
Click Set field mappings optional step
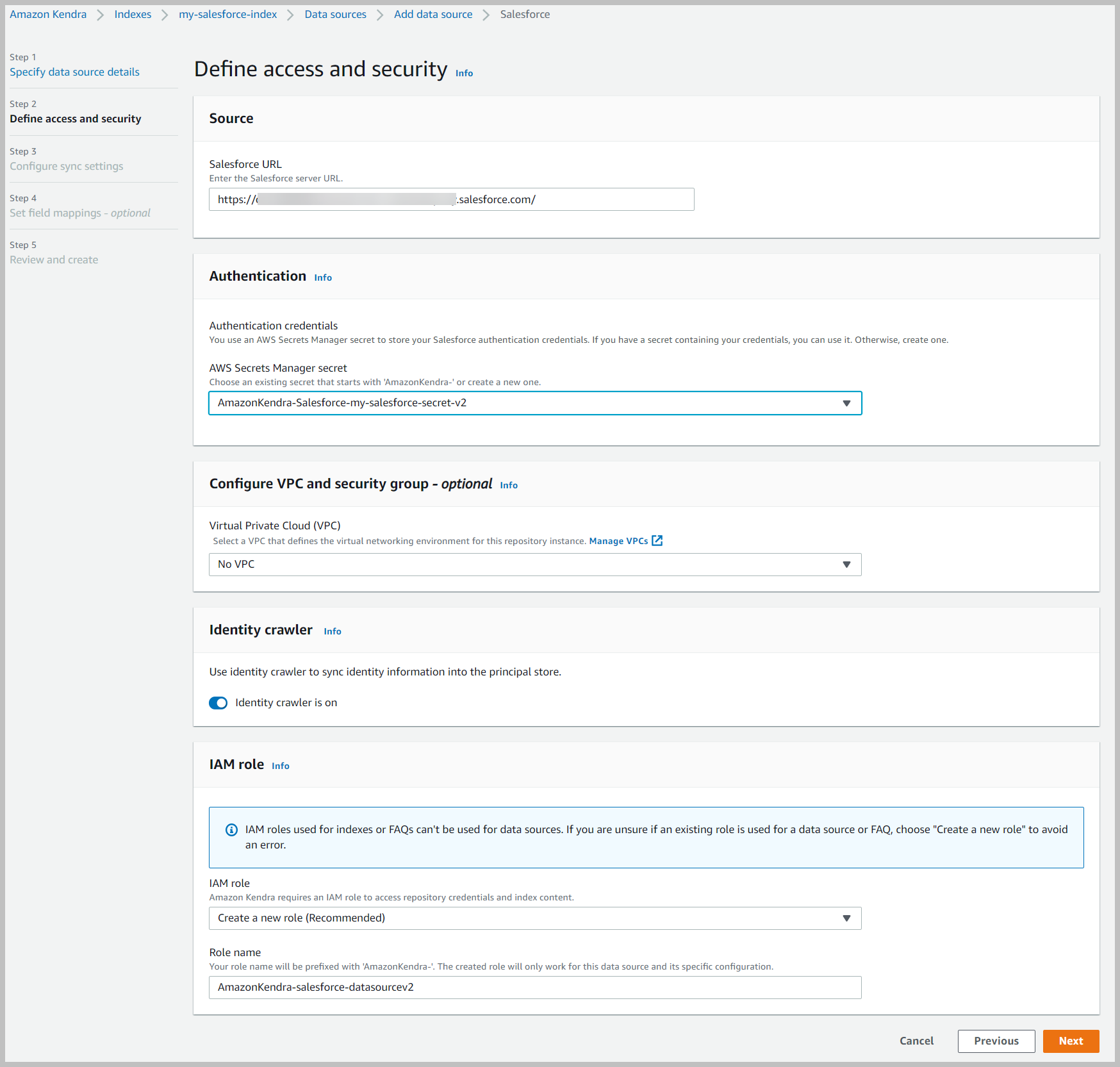coord(80,213)
